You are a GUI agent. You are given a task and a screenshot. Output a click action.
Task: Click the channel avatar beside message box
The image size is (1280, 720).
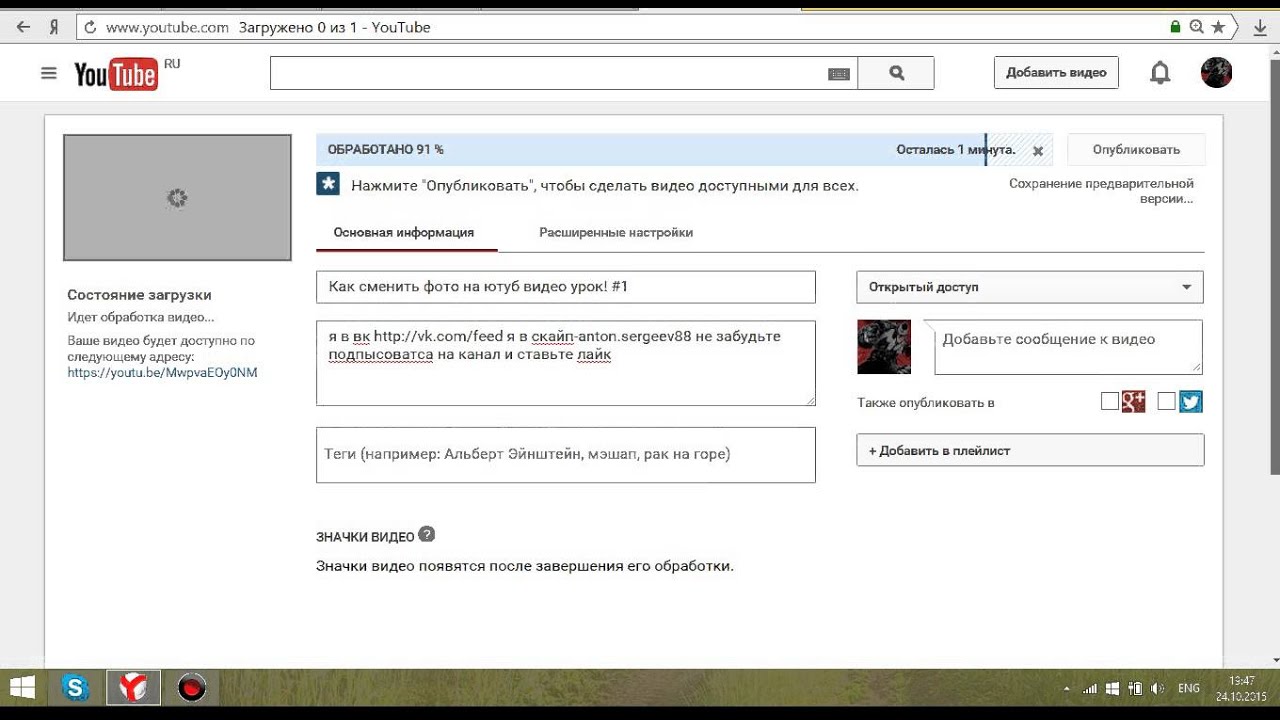(884, 347)
